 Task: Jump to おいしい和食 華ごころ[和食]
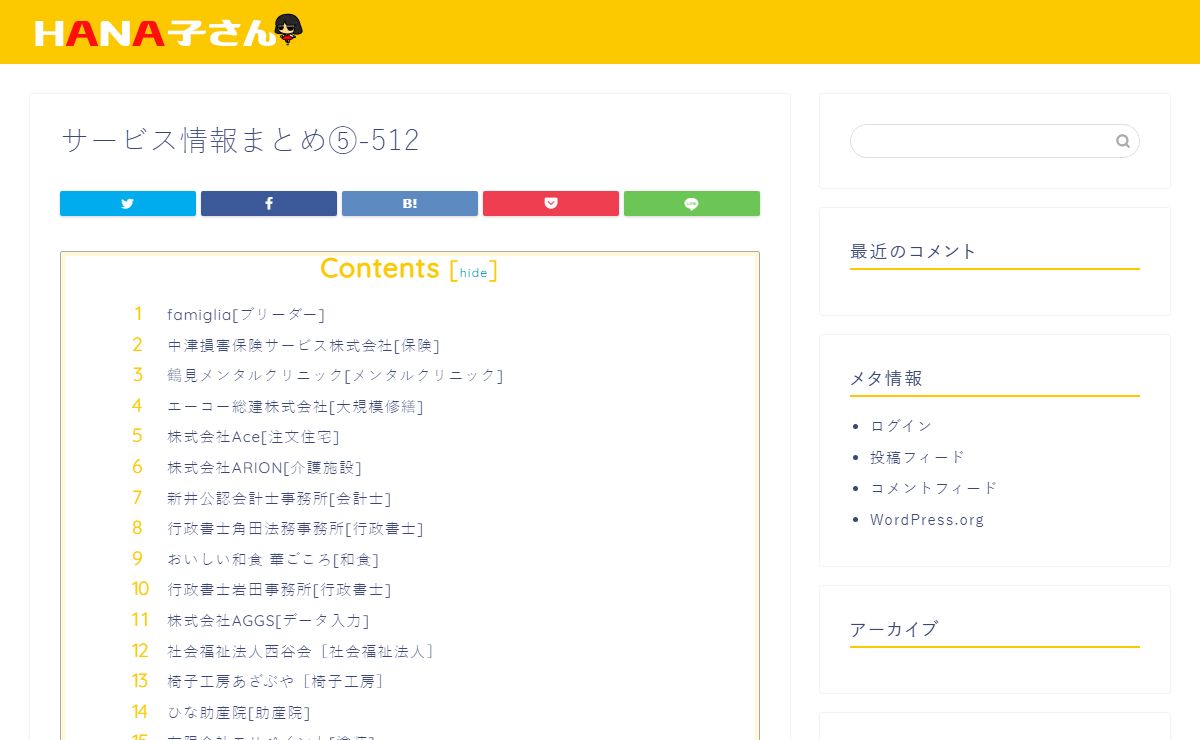point(274,559)
